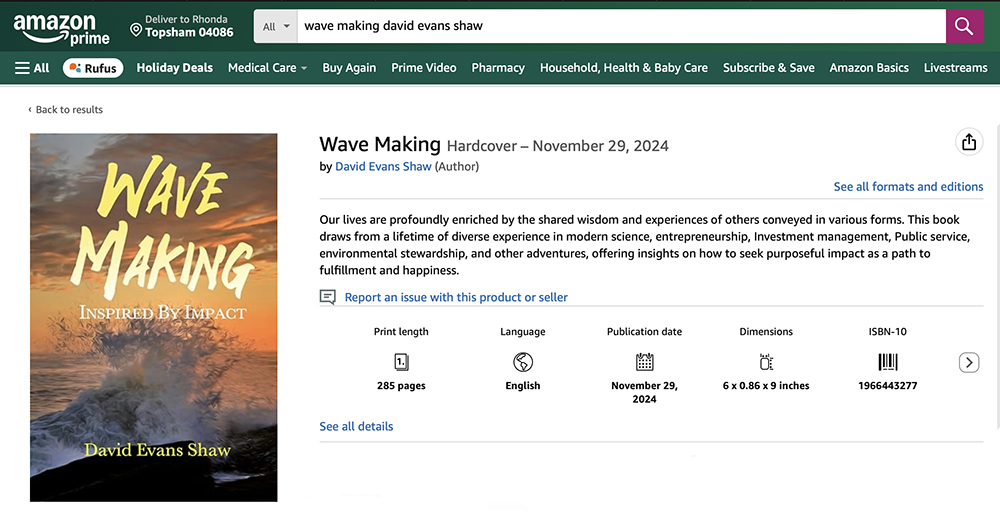The width and height of the screenshot is (1000, 517).
Task: Click inside the search text field
Action: (x=620, y=27)
